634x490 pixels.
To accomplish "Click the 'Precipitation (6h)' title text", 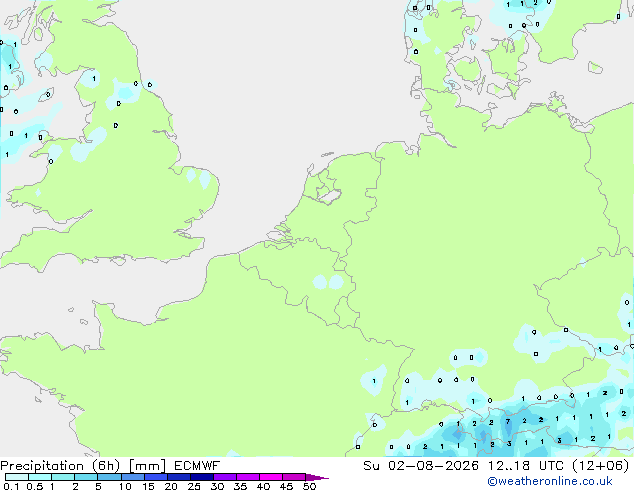I will (60, 466).
